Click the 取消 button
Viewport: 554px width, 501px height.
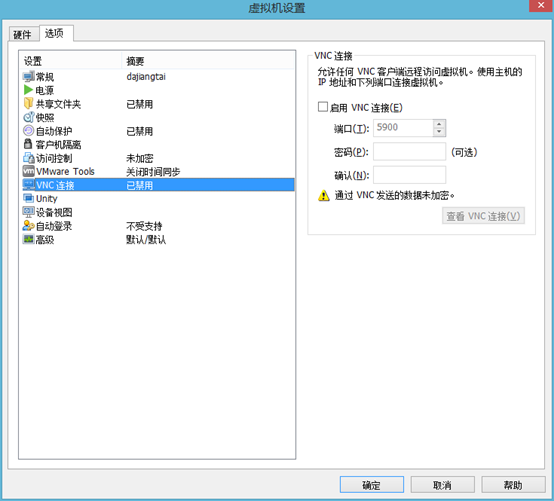(x=442, y=485)
